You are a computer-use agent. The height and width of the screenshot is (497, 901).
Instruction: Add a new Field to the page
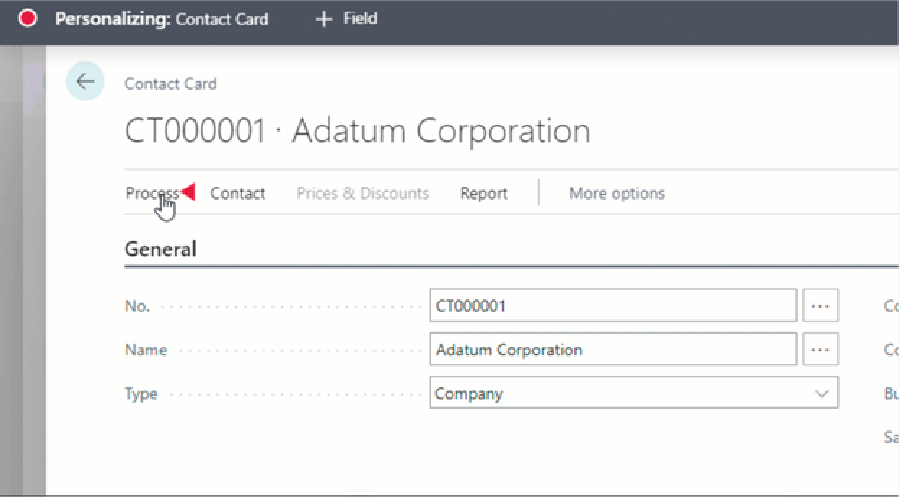point(346,19)
